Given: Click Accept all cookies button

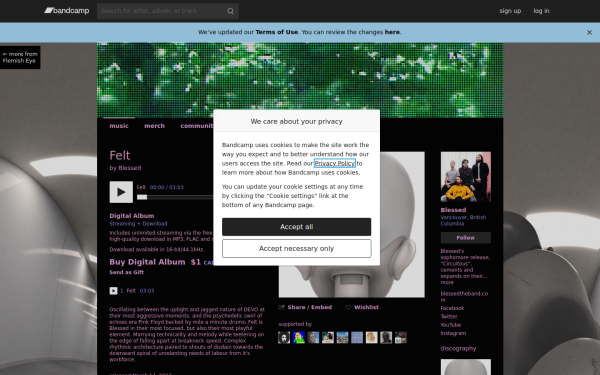Looking at the screenshot, I should [x=297, y=227].
